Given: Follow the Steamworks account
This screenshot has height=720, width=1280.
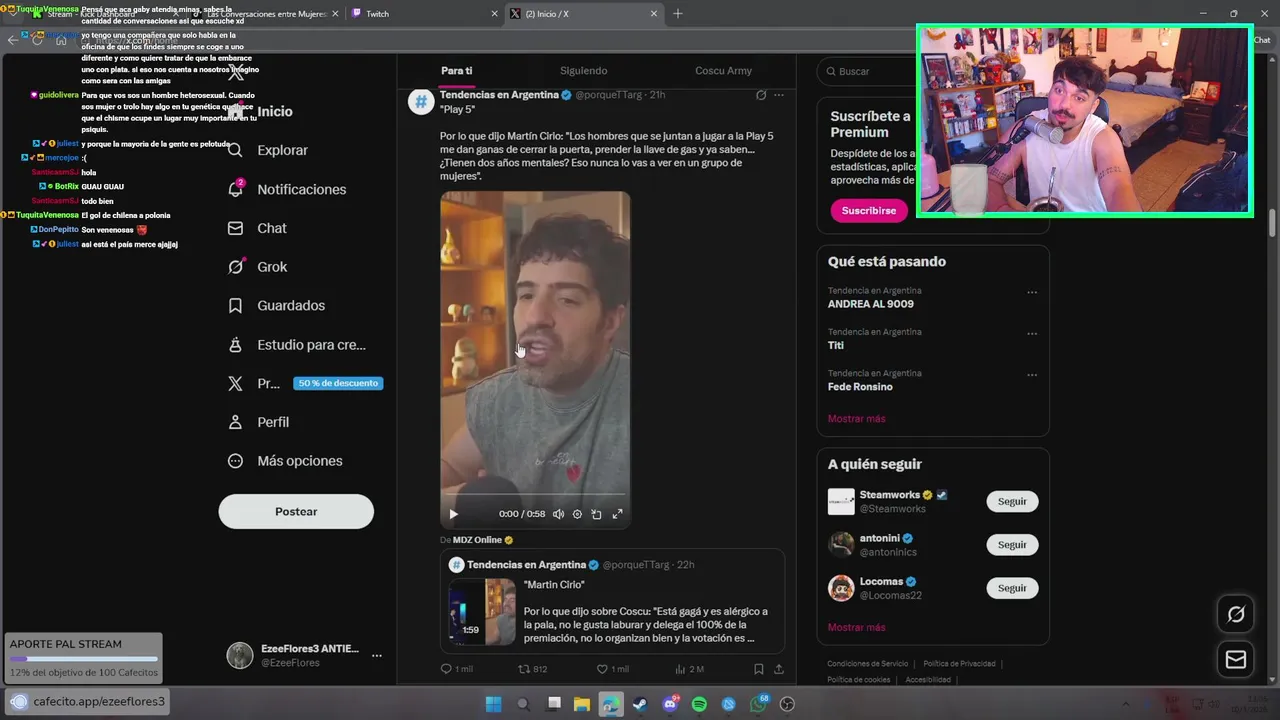Looking at the screenshot, I should tap(1012, 502).
